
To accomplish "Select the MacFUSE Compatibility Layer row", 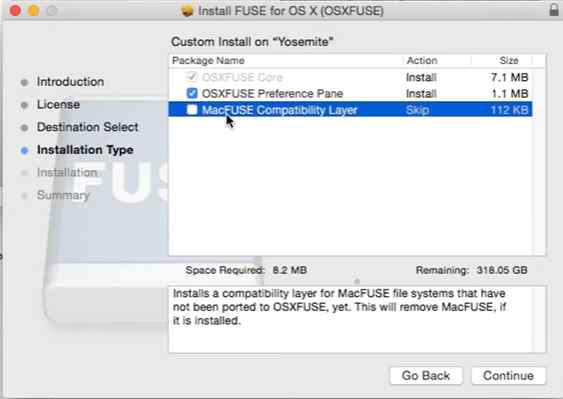I will tap(350, 110).
